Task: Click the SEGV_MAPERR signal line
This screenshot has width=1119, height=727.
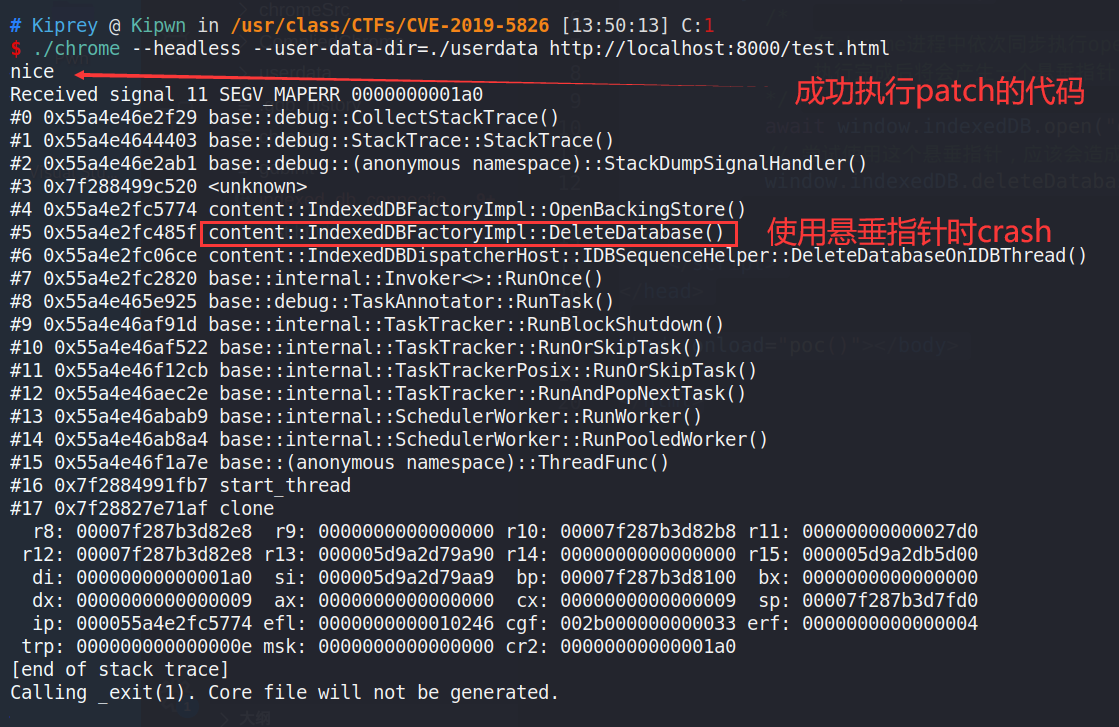Action: click(x=246, y=94)
